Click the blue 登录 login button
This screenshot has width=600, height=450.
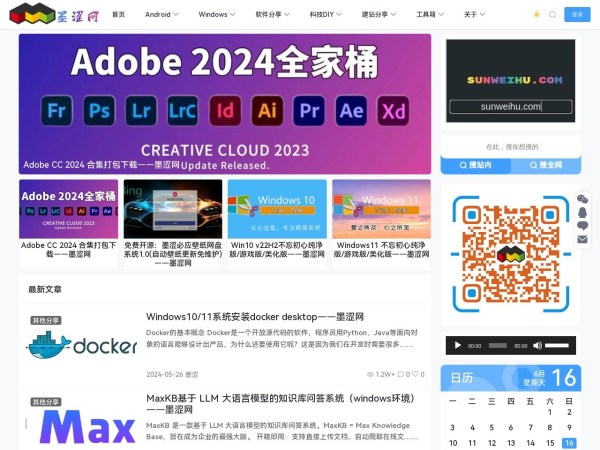pyautogui.click(x=577, y=15)
